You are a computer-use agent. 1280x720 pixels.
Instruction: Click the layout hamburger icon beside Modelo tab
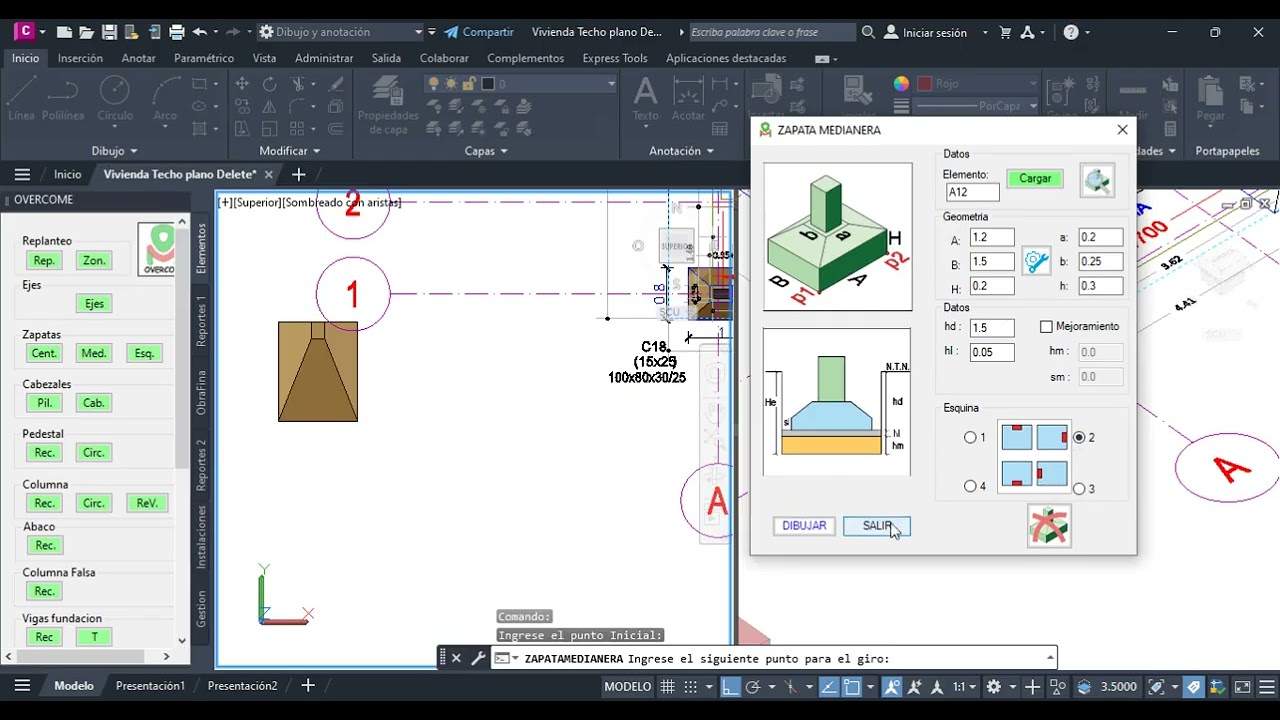point(22,685)
